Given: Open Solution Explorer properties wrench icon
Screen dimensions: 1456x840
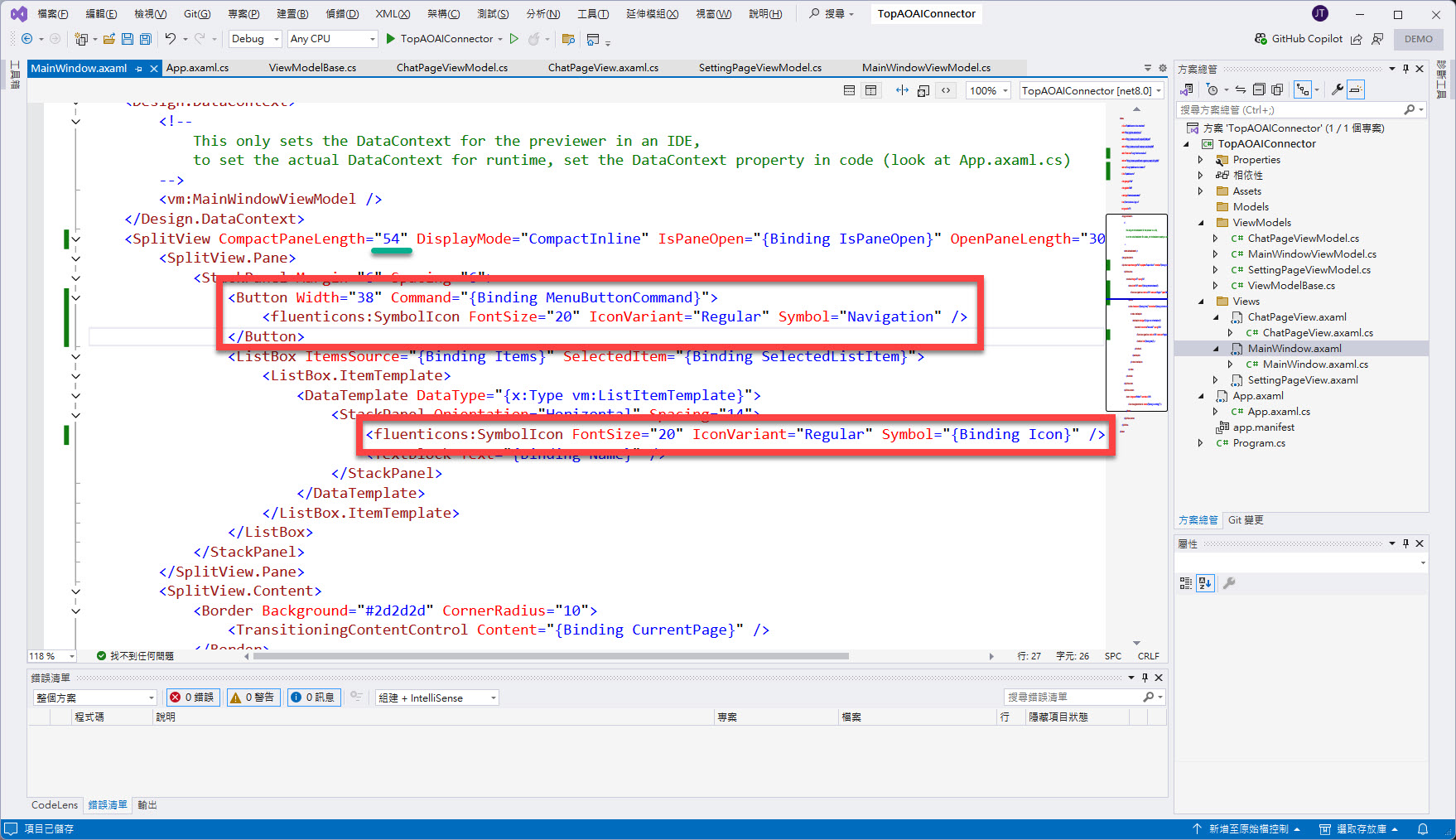Looking at the screenshot, I should coord(1338,89).
